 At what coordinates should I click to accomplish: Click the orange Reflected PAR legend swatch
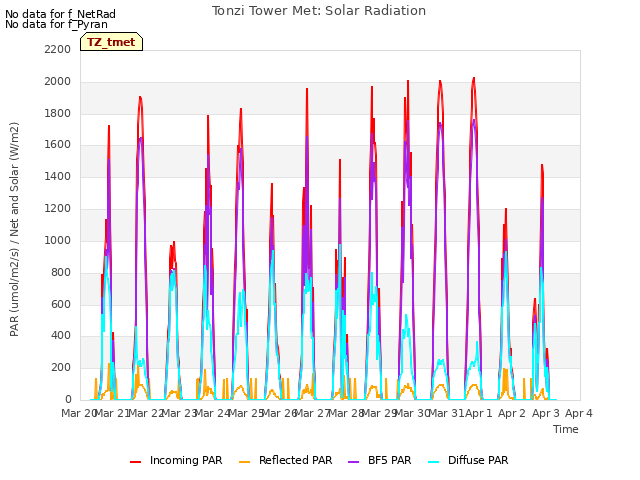[244, 462]
